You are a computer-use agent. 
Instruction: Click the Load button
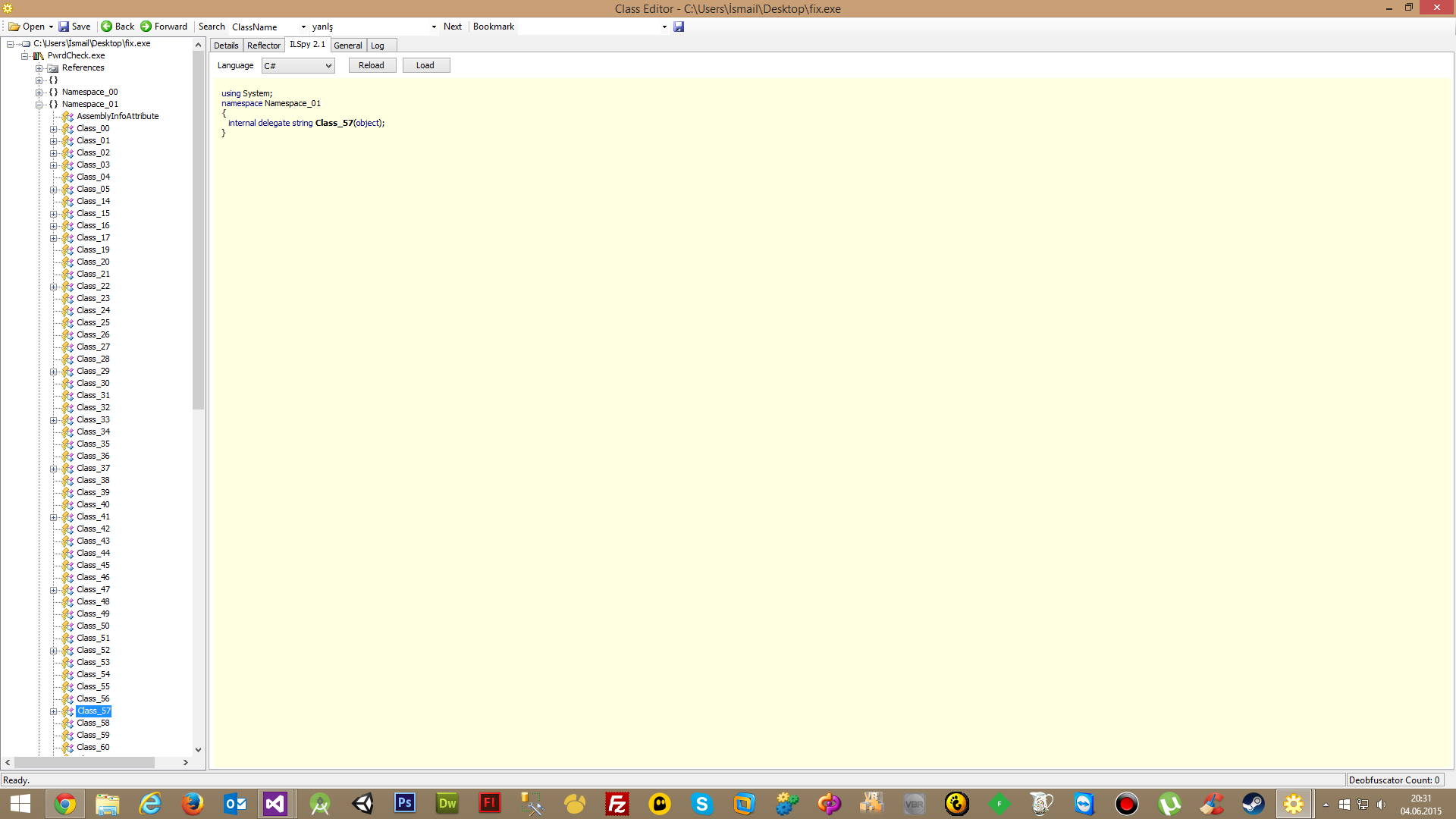tap(425, 65)
